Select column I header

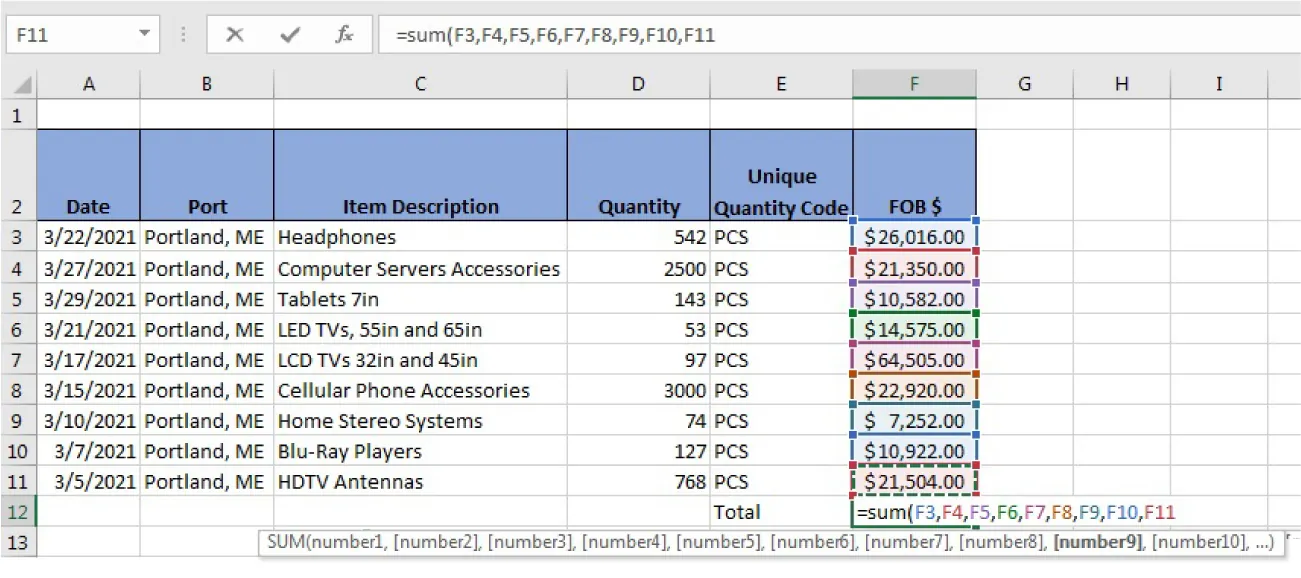pyautogui.click(x=1218, y=83)
